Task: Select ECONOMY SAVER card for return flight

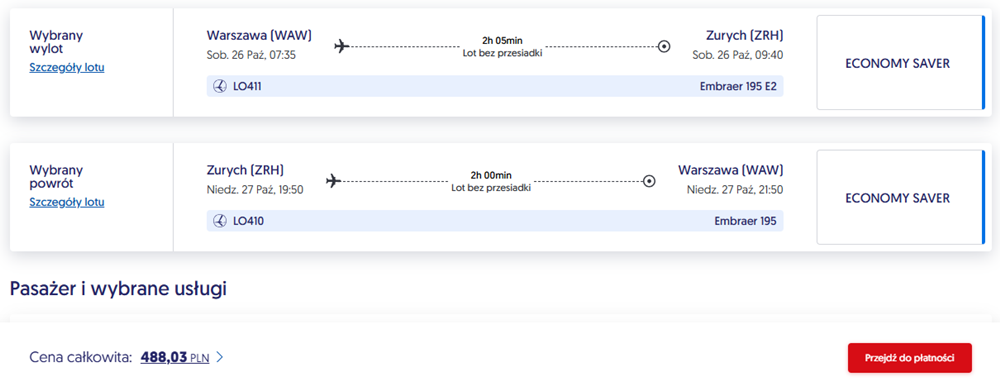Action: [x=901, y=197]
